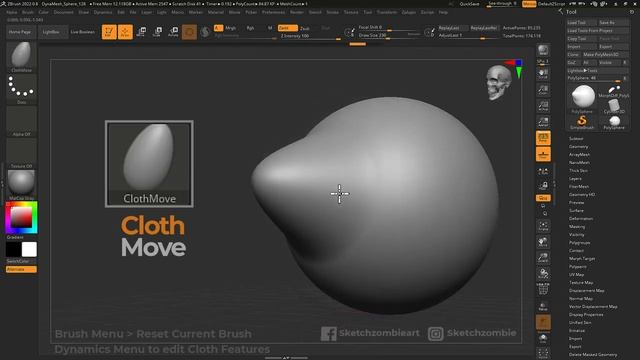Click the Live Boolean button
Viewport: 640px width, 360px height.
click(82, 32)
